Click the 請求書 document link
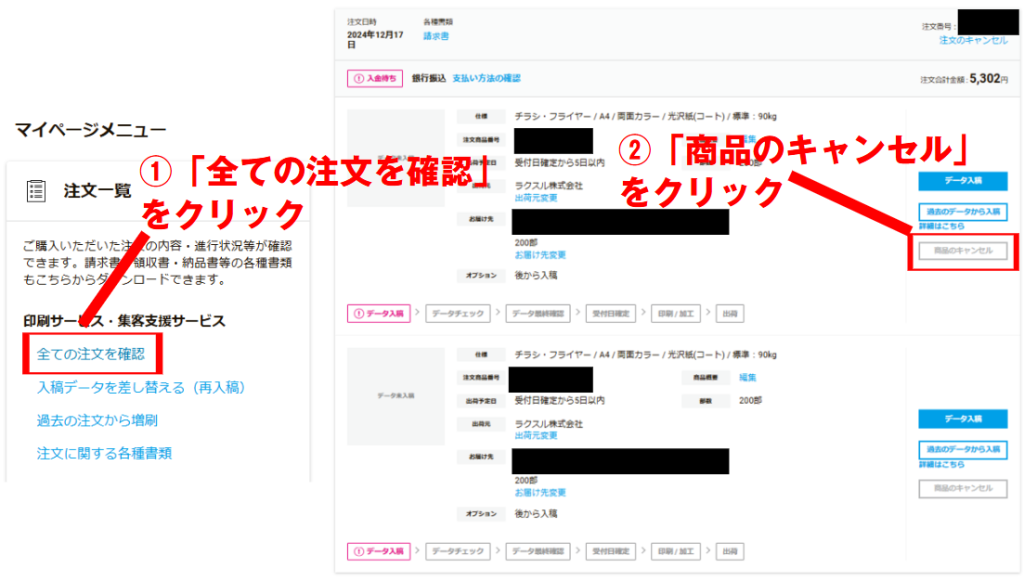The width and height of the screenshot is (1024, 581). (436, 36)
